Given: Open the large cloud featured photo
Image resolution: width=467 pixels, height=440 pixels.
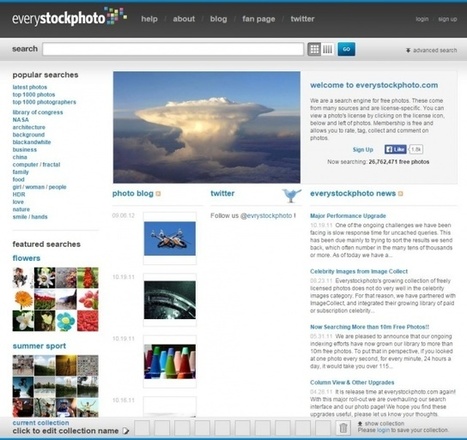Looking at the screenshot, I should coord(207,127).
